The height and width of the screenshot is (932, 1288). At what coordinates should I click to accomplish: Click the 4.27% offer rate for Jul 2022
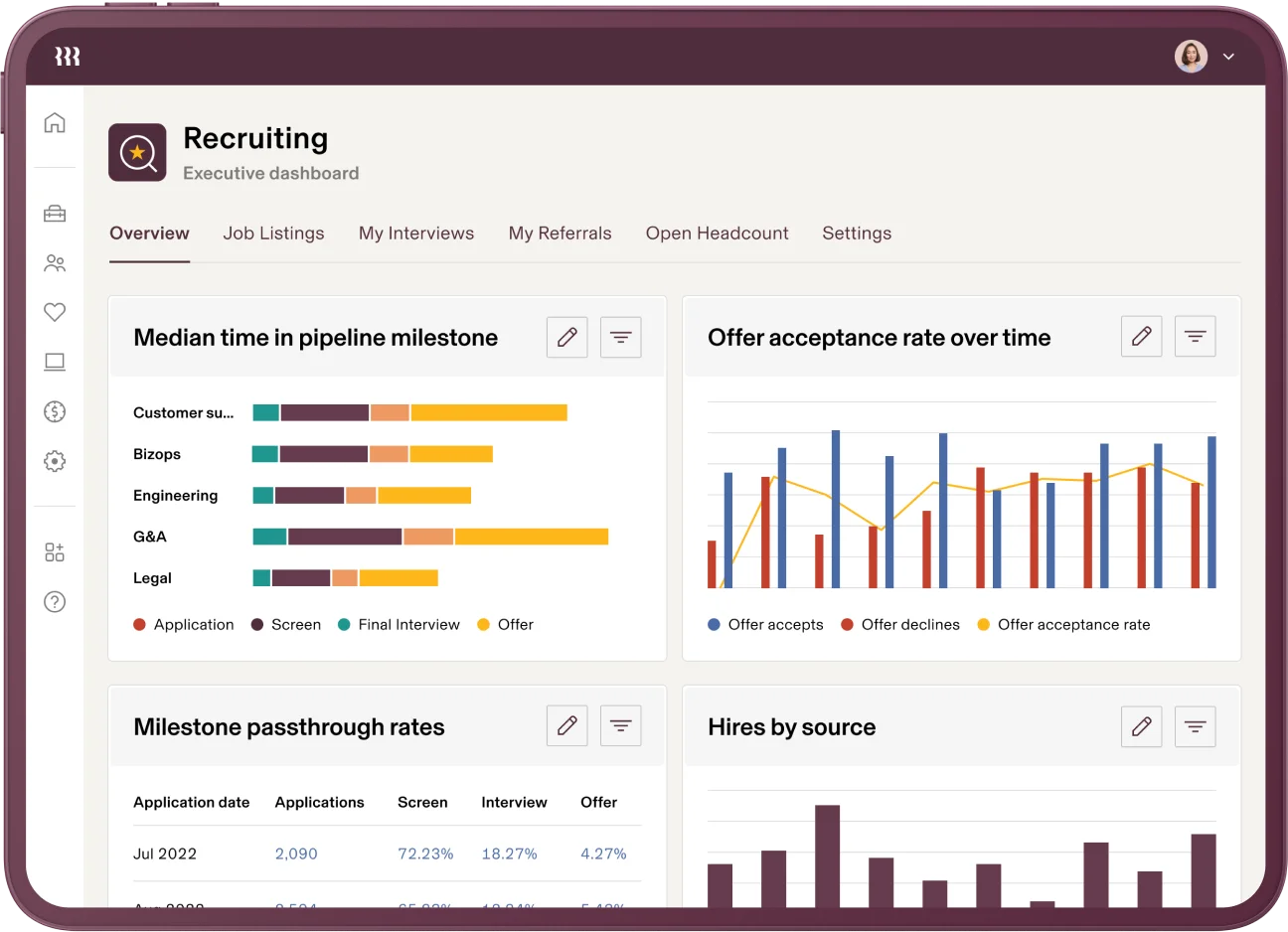coord(603,854)
